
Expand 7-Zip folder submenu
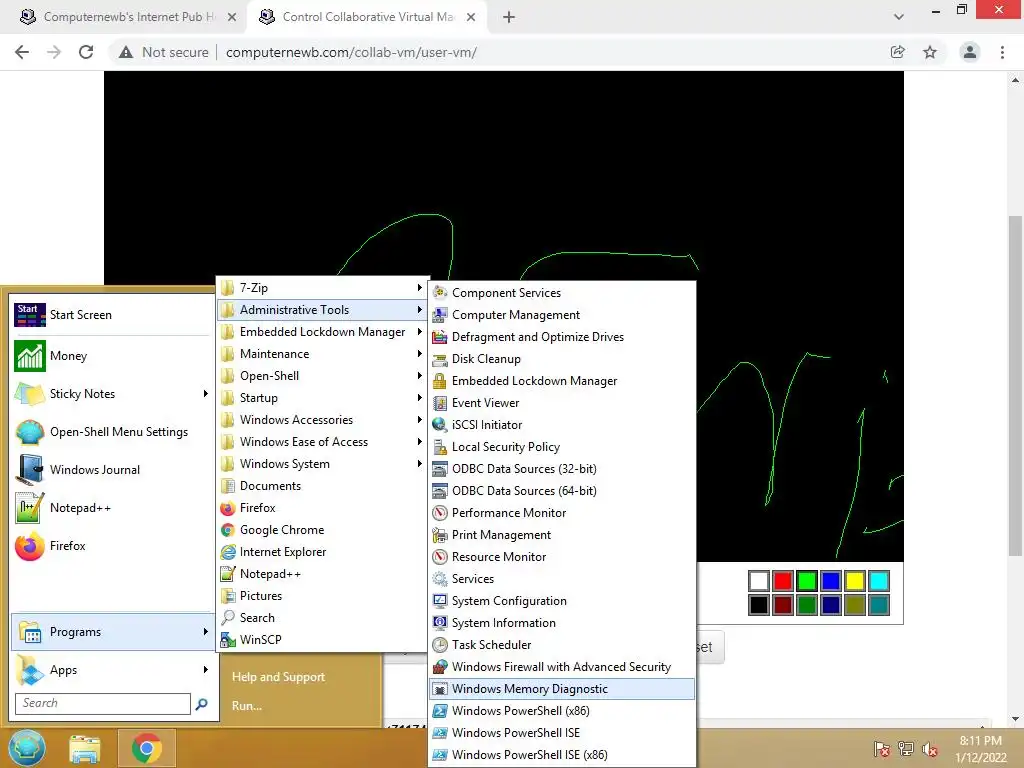(322, 287)
